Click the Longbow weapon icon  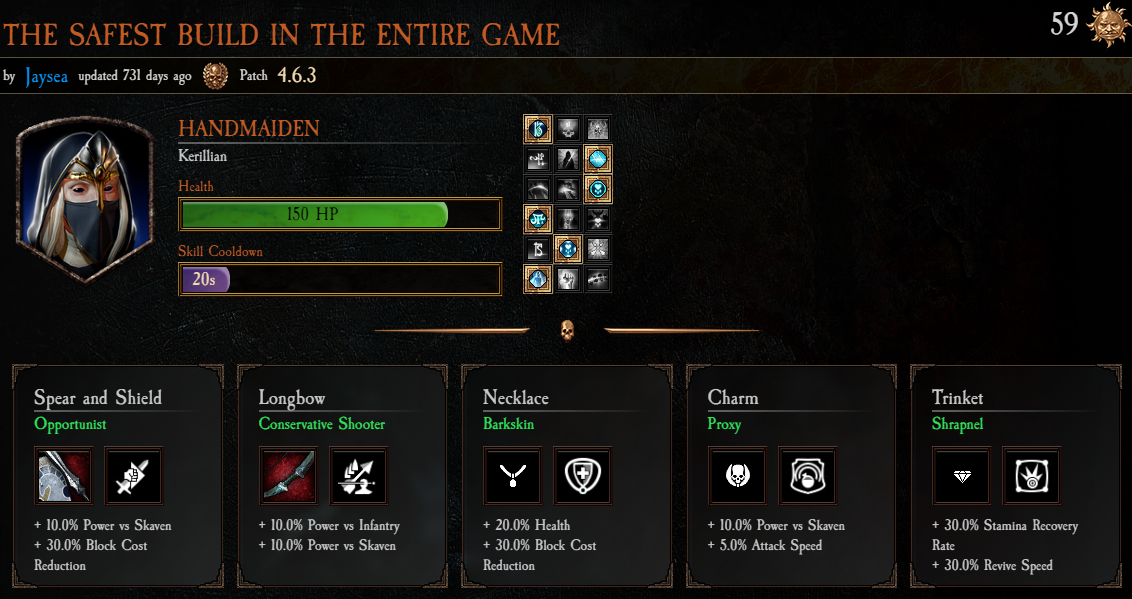coord(289,476)
